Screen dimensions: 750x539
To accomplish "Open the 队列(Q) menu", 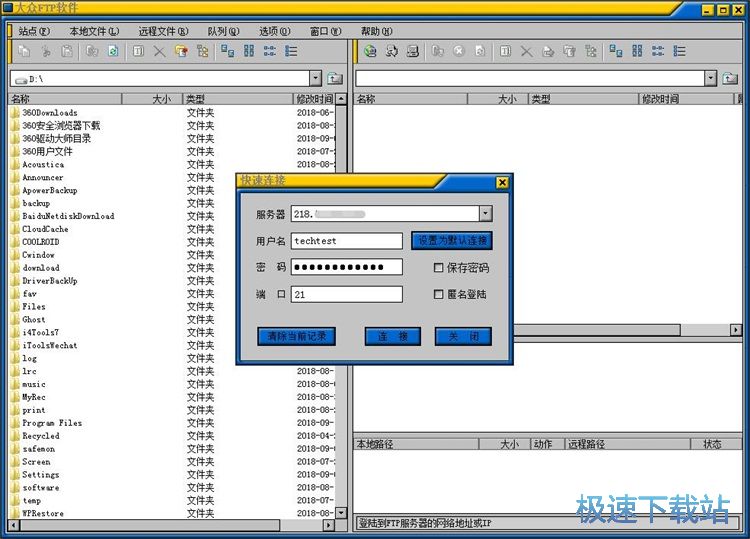I will tap(223, 32).
